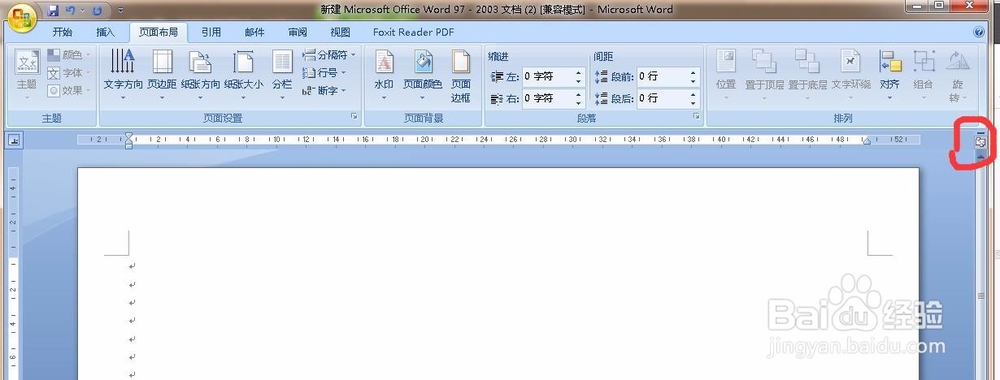Open the 主题 themes gallery

[27, 75]
